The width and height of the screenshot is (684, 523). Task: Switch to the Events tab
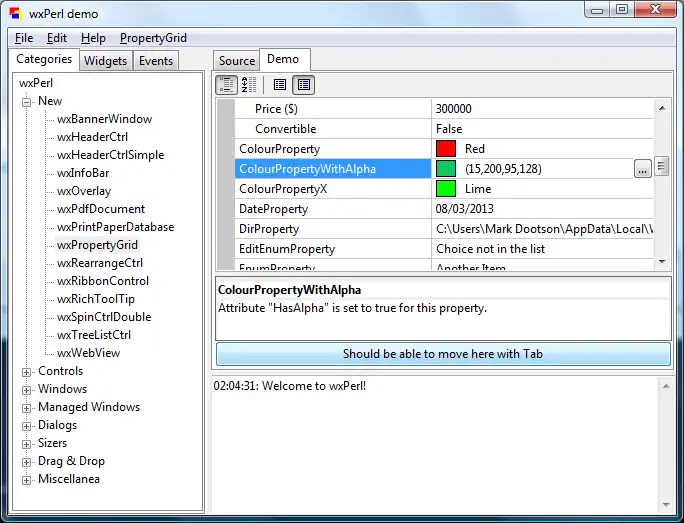156,61
